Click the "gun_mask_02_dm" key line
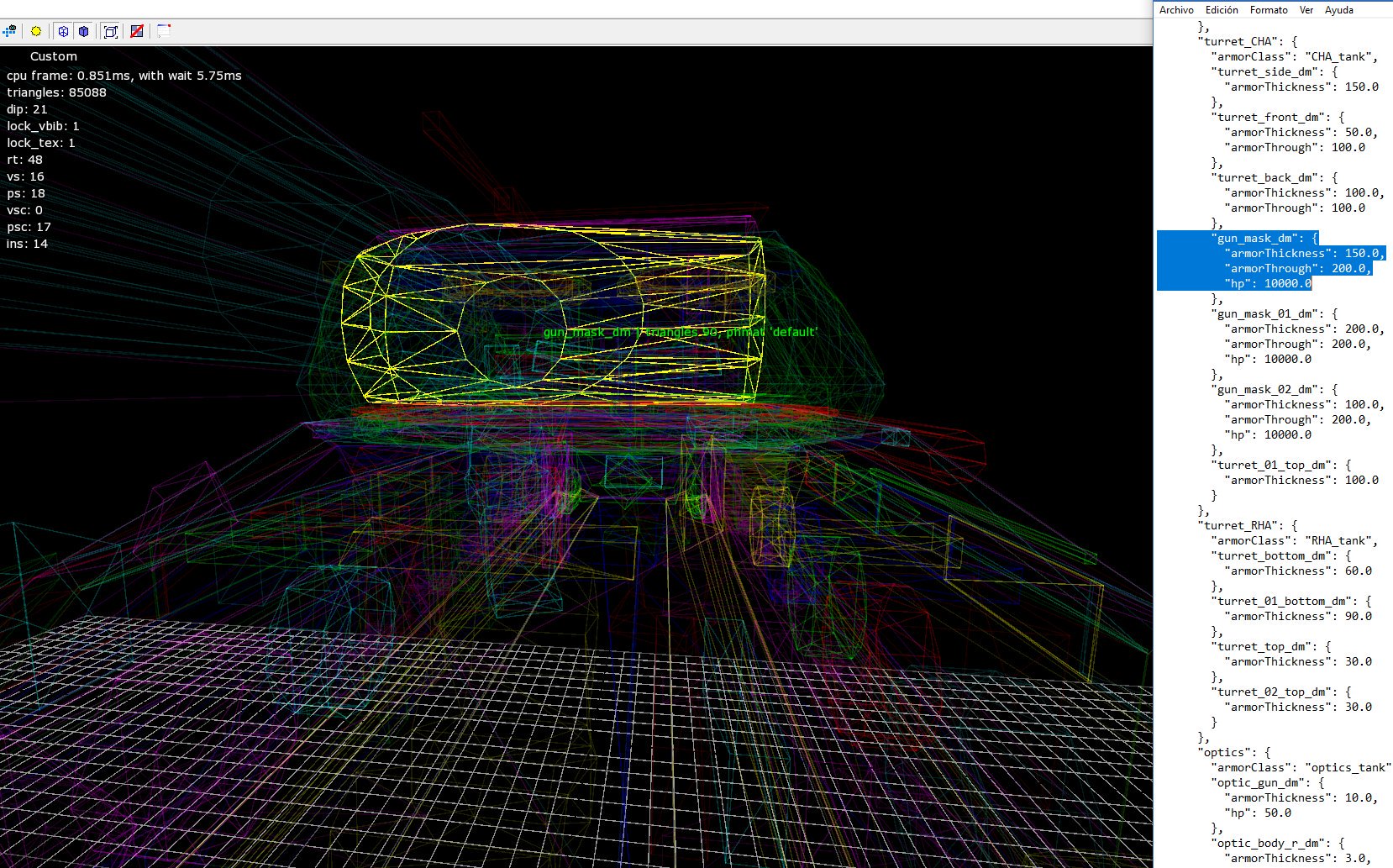Image resolution: width=1393 pixels, height=868 pixels. (1275, 389)
